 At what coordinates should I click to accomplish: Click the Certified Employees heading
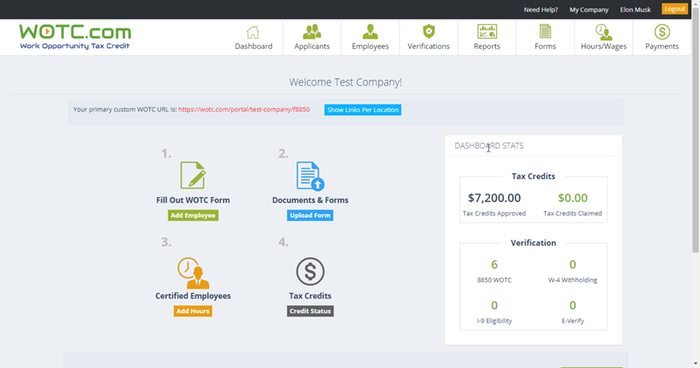click(193, 296)
